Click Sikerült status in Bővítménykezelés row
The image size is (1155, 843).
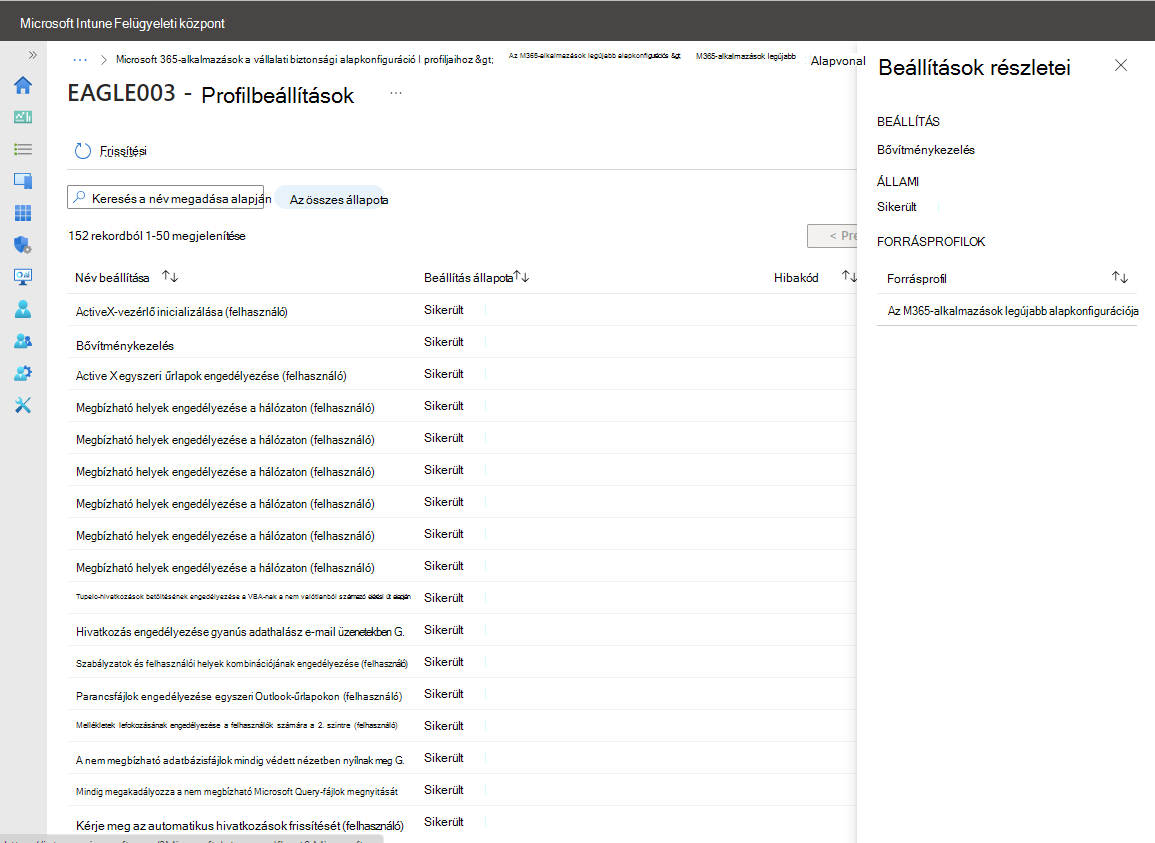coord(443,342)
